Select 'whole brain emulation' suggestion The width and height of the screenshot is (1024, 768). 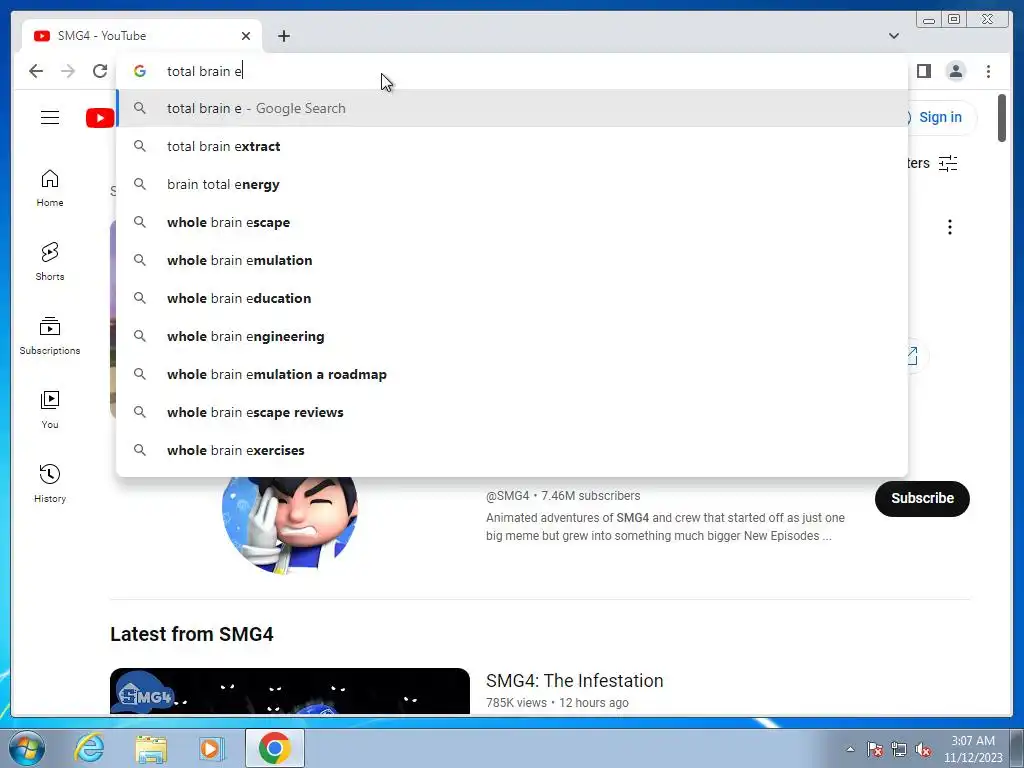pyautogui.click(x=512, y=260)
